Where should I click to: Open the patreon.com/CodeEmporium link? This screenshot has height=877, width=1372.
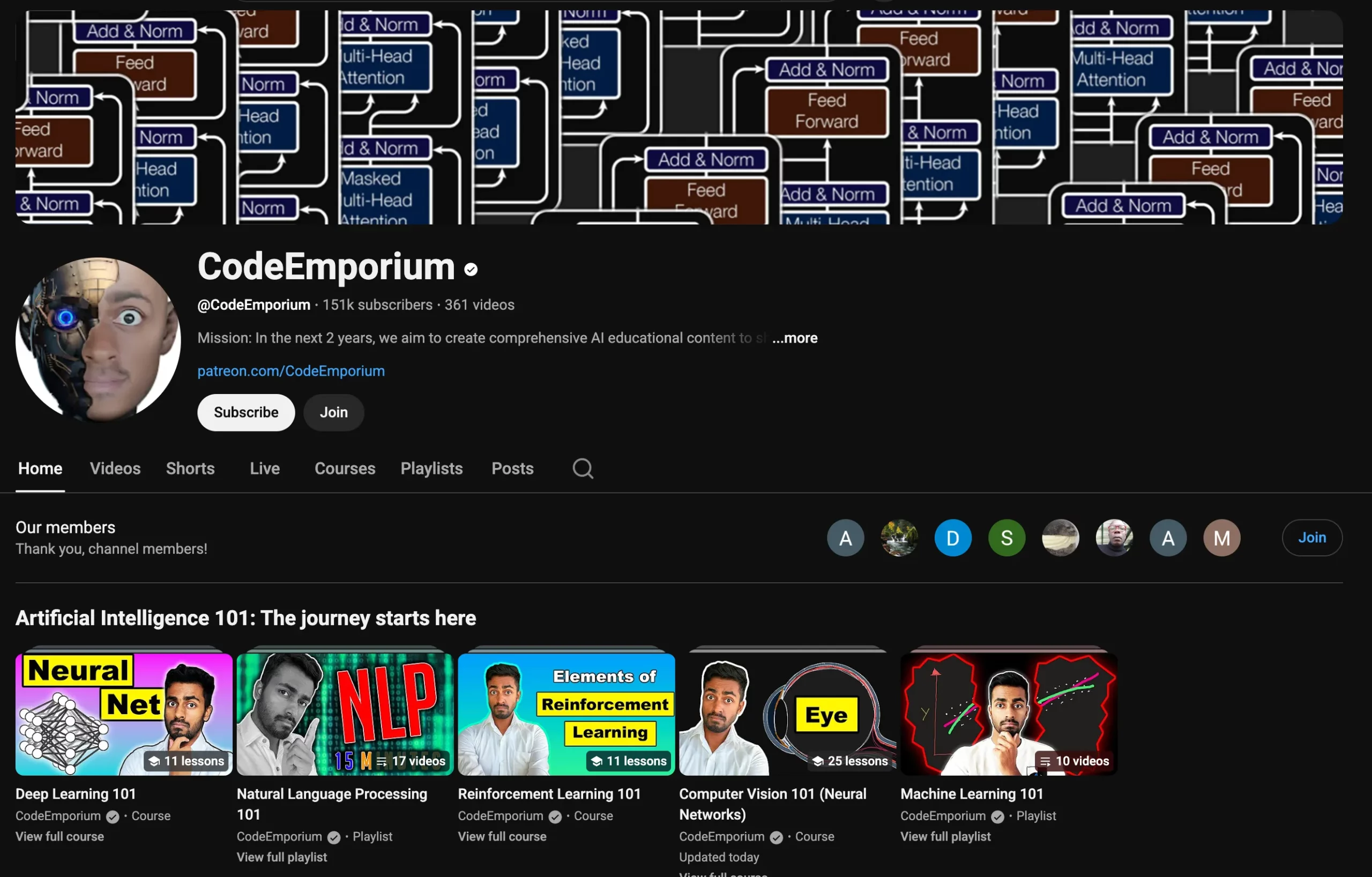(x=291, y=370)
